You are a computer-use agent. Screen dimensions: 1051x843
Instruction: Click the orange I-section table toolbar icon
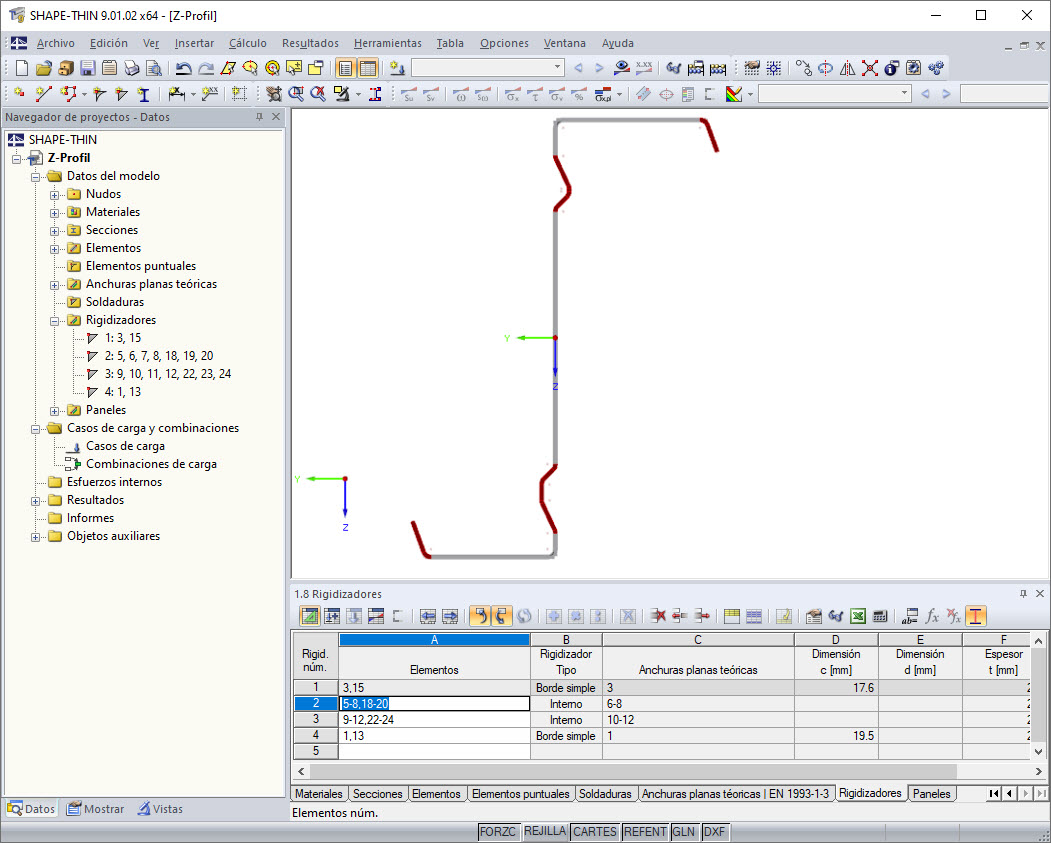click(x=976, y=616)
